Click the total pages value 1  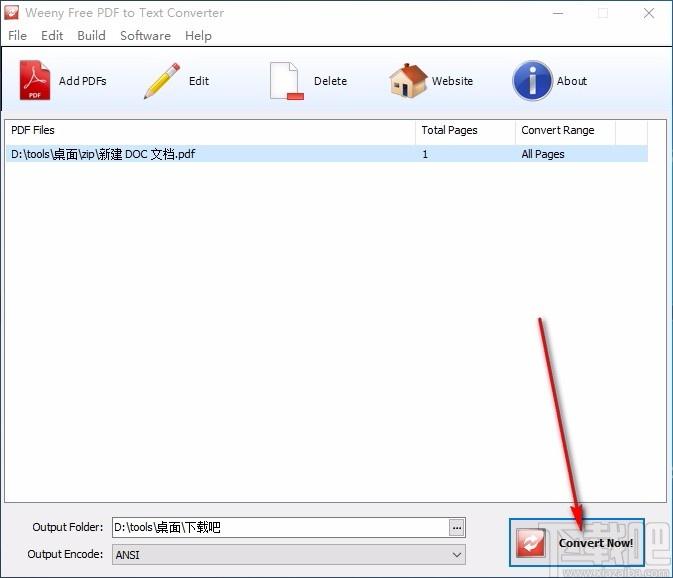pyautogui.click(x=425, y=154)
